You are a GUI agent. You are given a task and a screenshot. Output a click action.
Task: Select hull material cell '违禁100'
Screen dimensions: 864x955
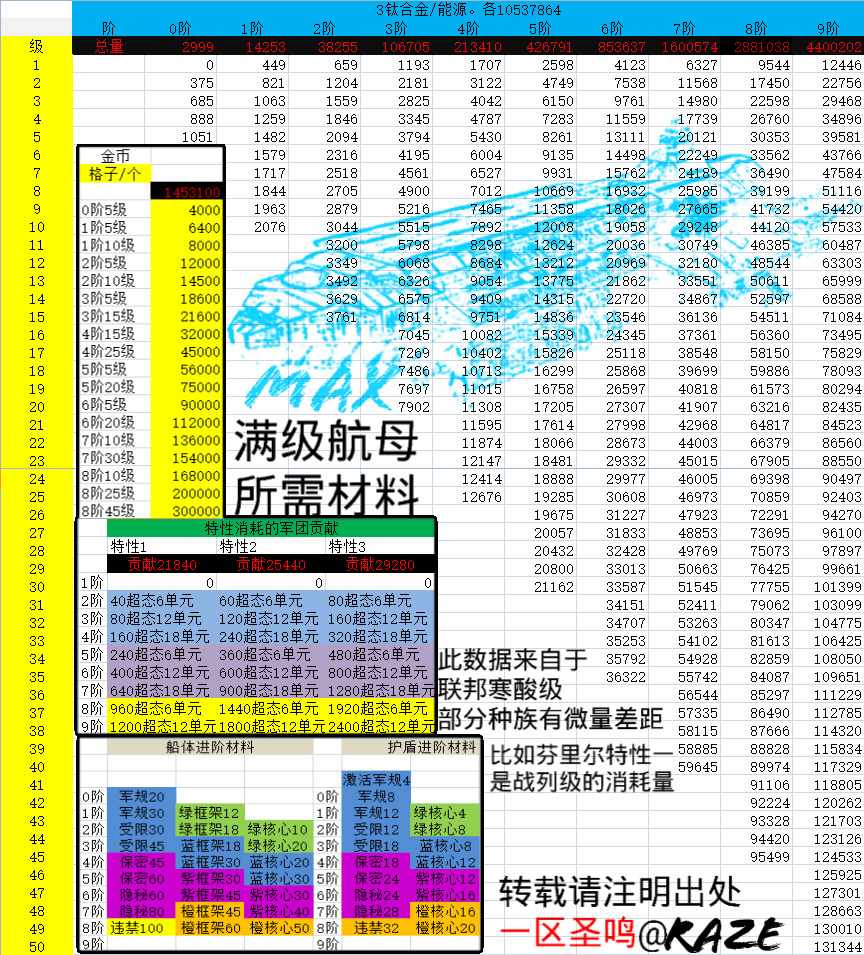tap(141, 928)
